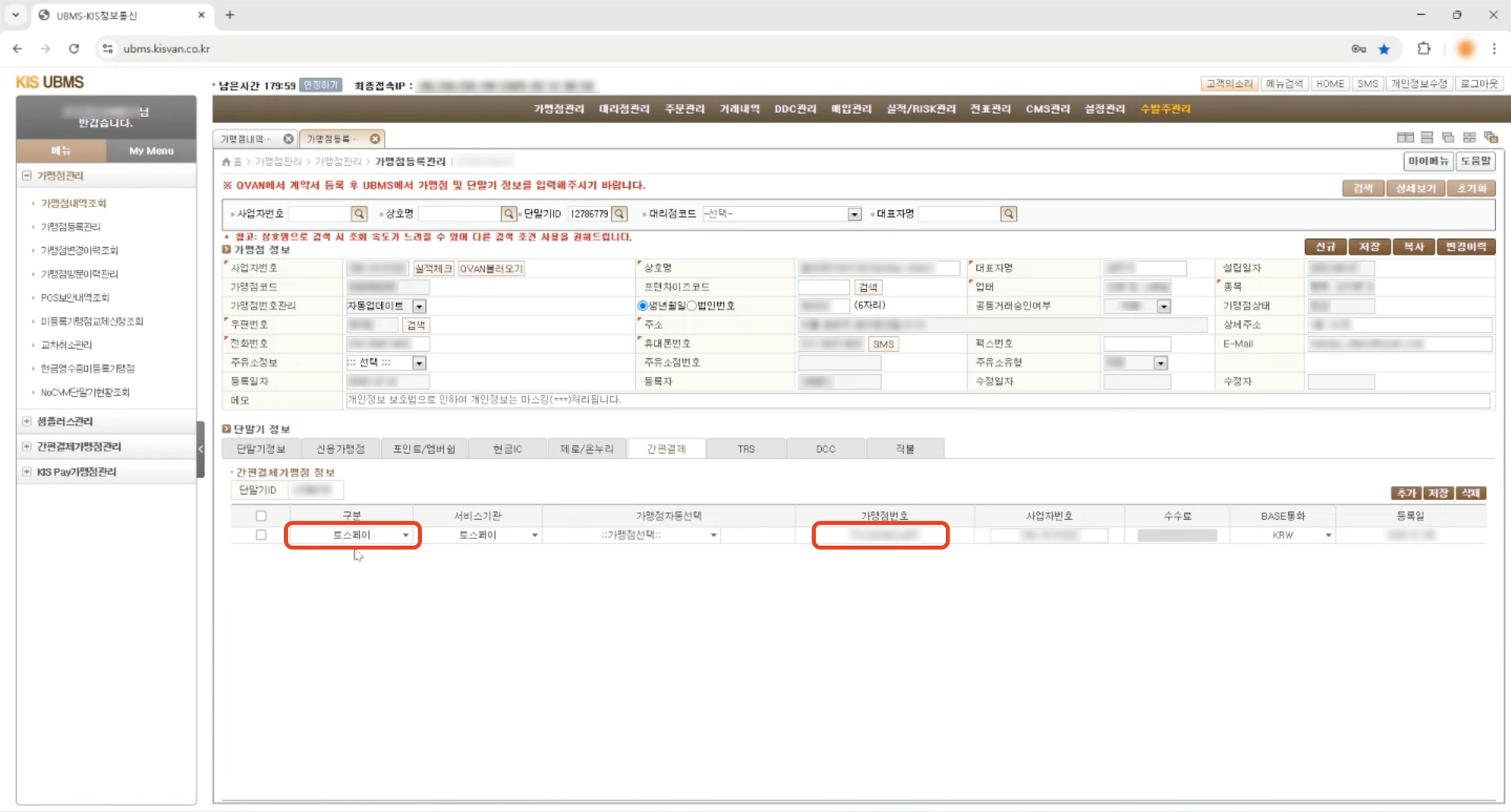The image size is (1511, 812).
Task: Click the QVAN불러오기 button
Action: [491, 268]
